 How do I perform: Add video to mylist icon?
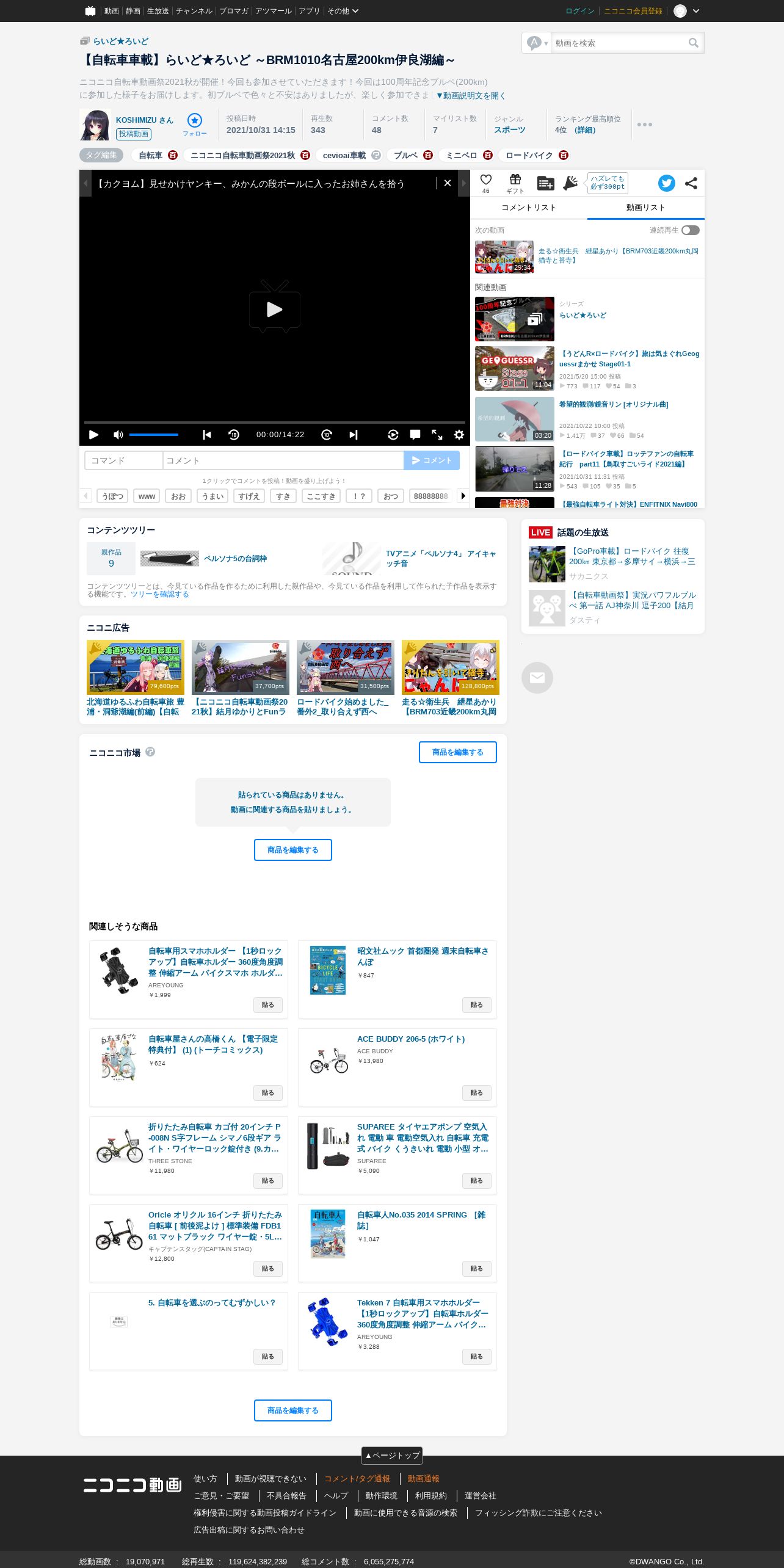(545, 183)
